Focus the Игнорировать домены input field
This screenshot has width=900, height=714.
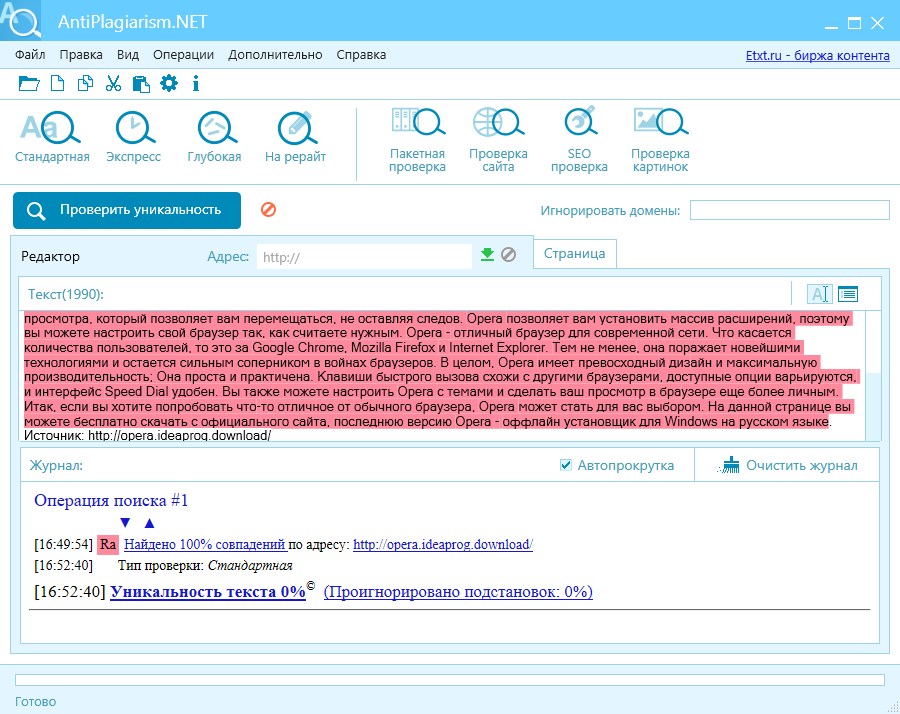(790, 210)
